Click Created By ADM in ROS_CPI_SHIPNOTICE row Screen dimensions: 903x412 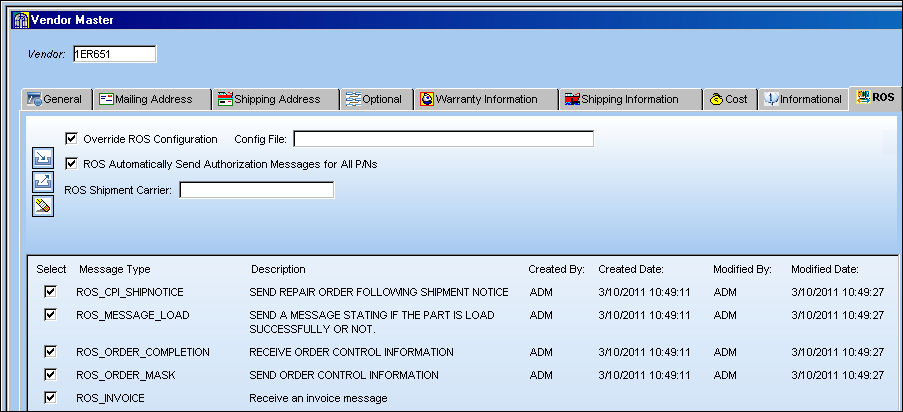[541, 292]
